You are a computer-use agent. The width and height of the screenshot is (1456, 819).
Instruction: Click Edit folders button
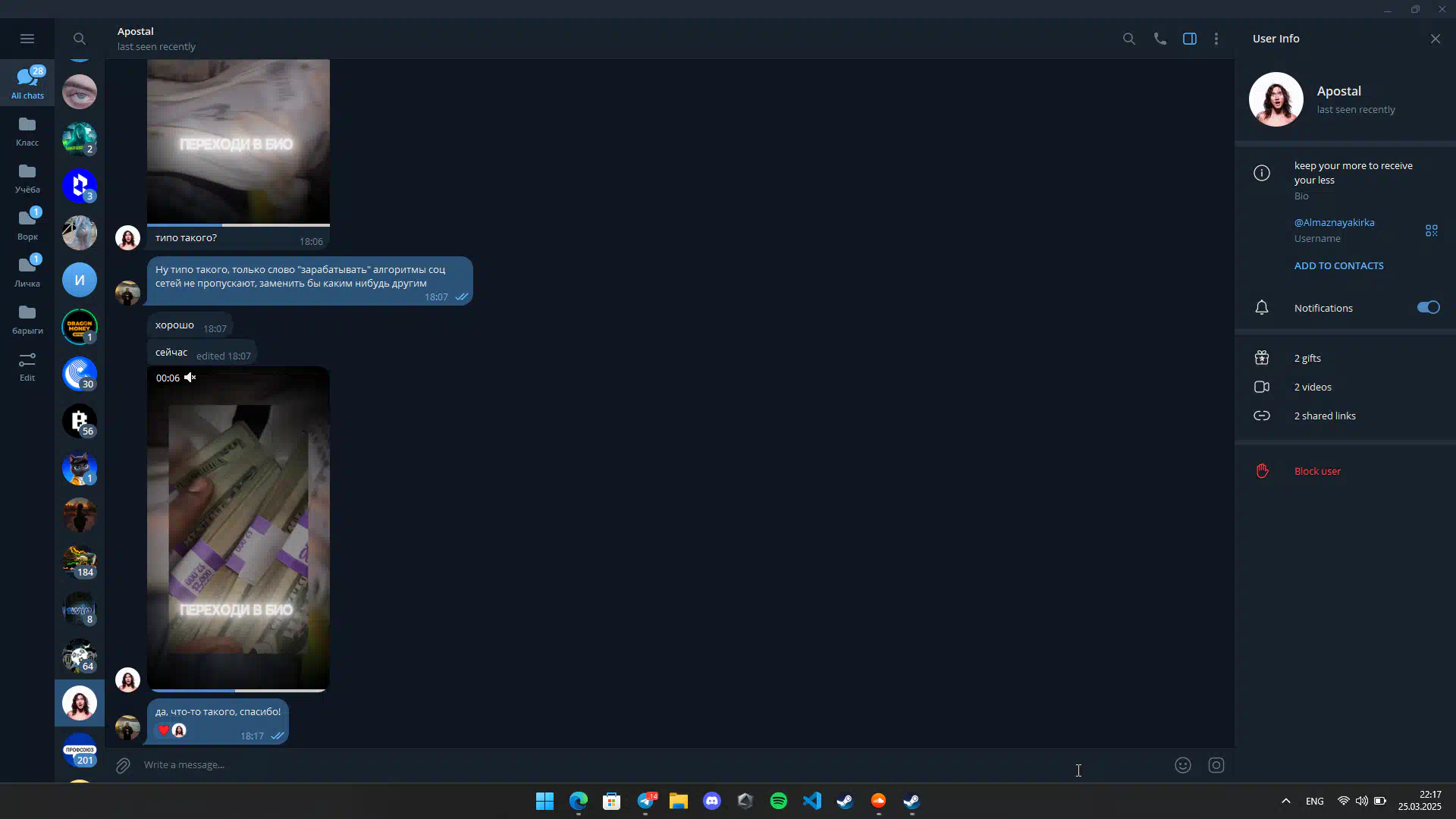(27, 366)
